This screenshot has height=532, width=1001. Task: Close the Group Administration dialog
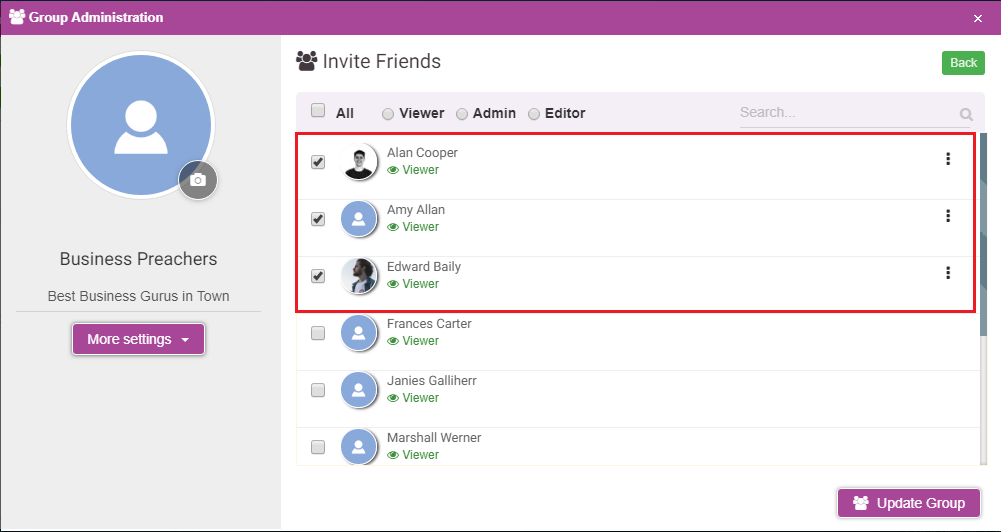977,19
